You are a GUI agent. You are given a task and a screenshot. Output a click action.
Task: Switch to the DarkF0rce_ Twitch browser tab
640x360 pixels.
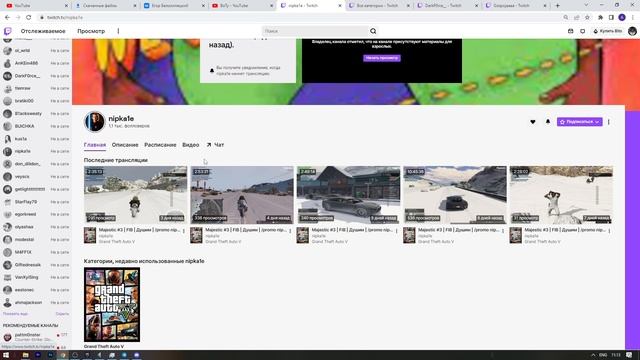(448, 6)
